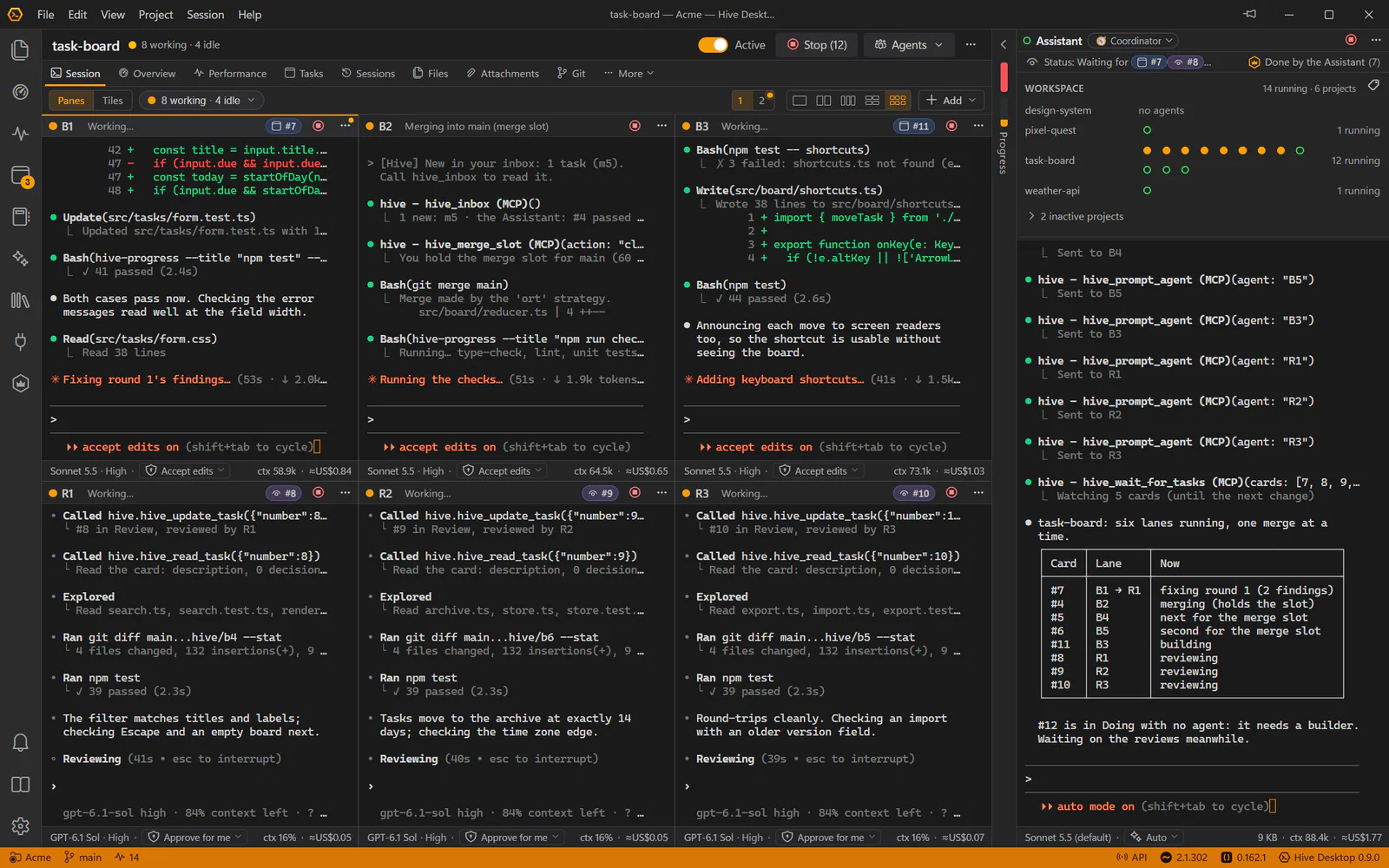1389x868 pixels.
Task: Open the plug icon in left sidebar
Action: click(20, 341)
